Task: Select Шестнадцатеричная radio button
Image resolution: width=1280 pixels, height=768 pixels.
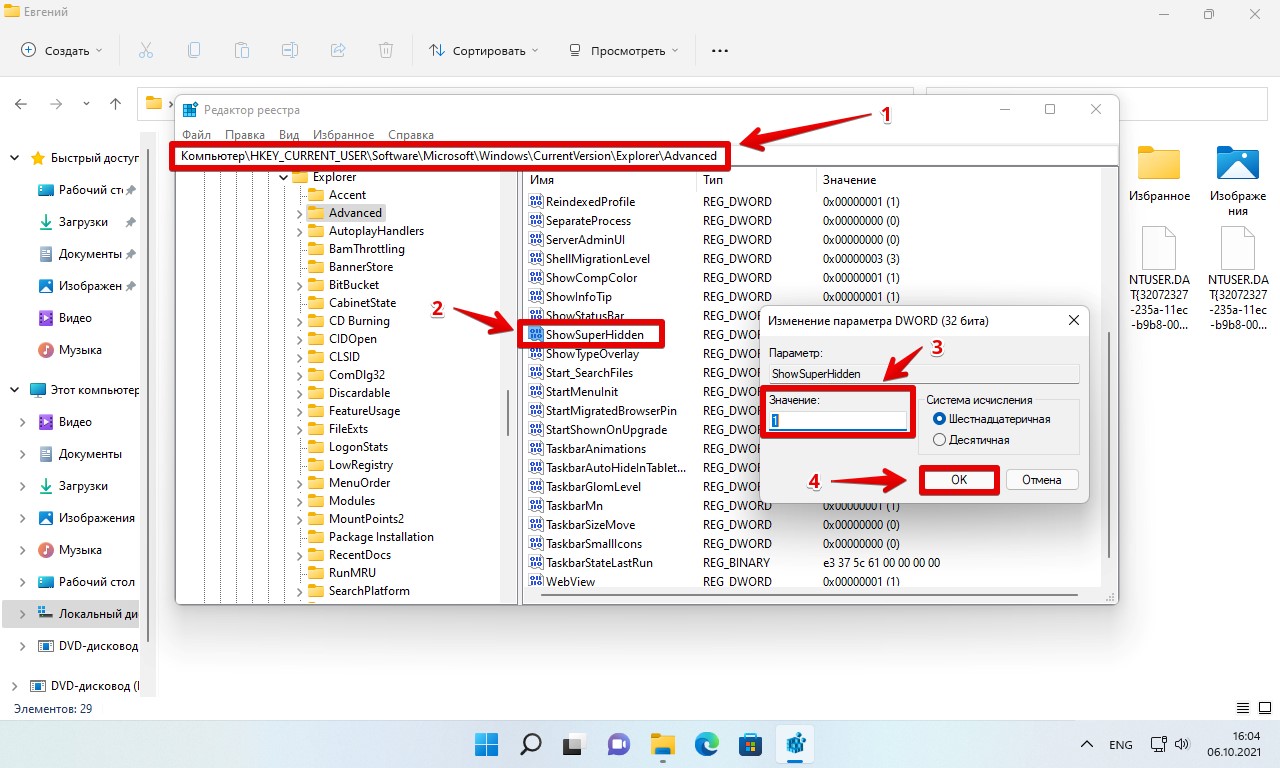Action: point(939,419)
